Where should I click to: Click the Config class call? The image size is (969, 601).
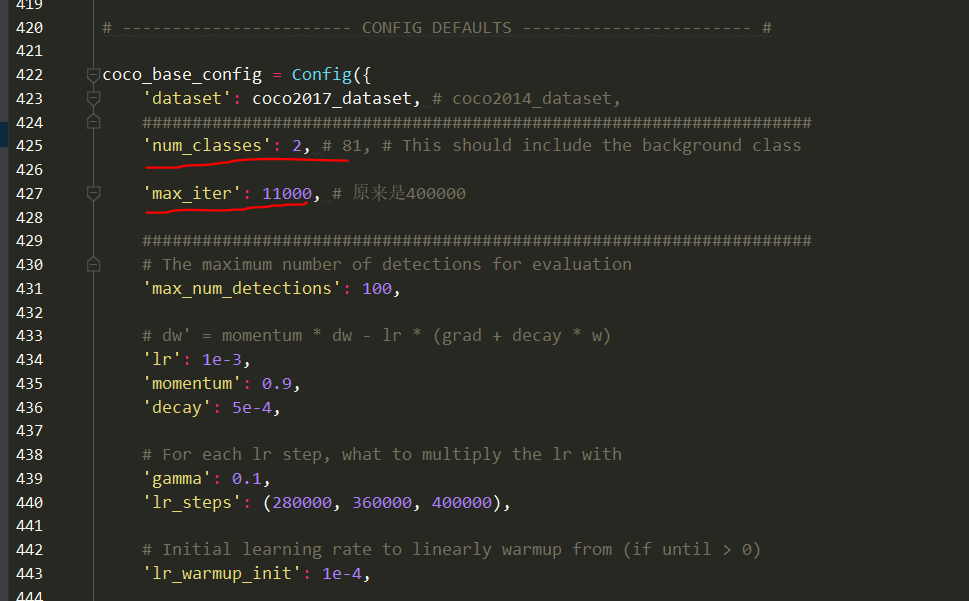pyautogui.click(x=321, y=75)
